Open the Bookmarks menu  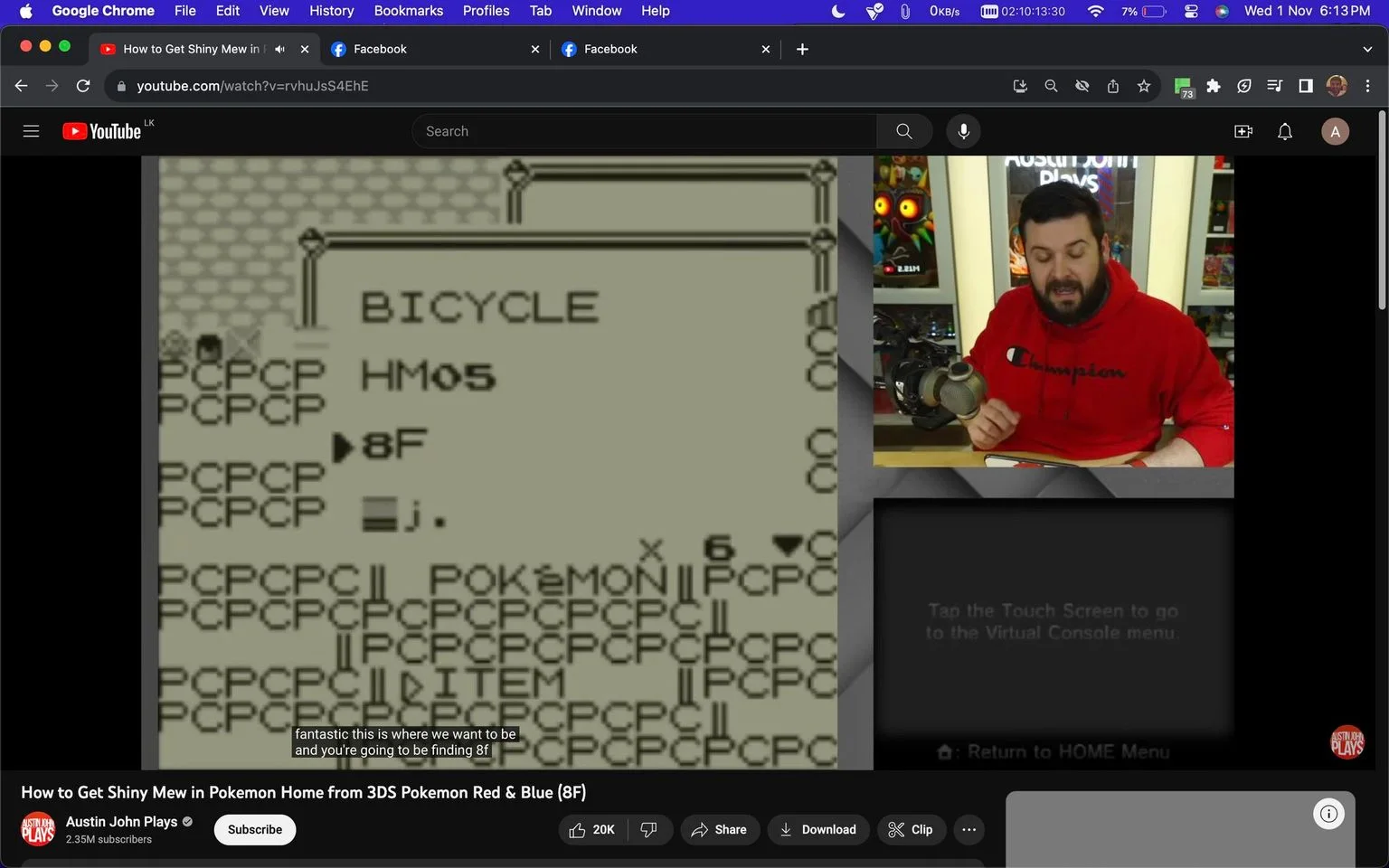pos(408,11)
